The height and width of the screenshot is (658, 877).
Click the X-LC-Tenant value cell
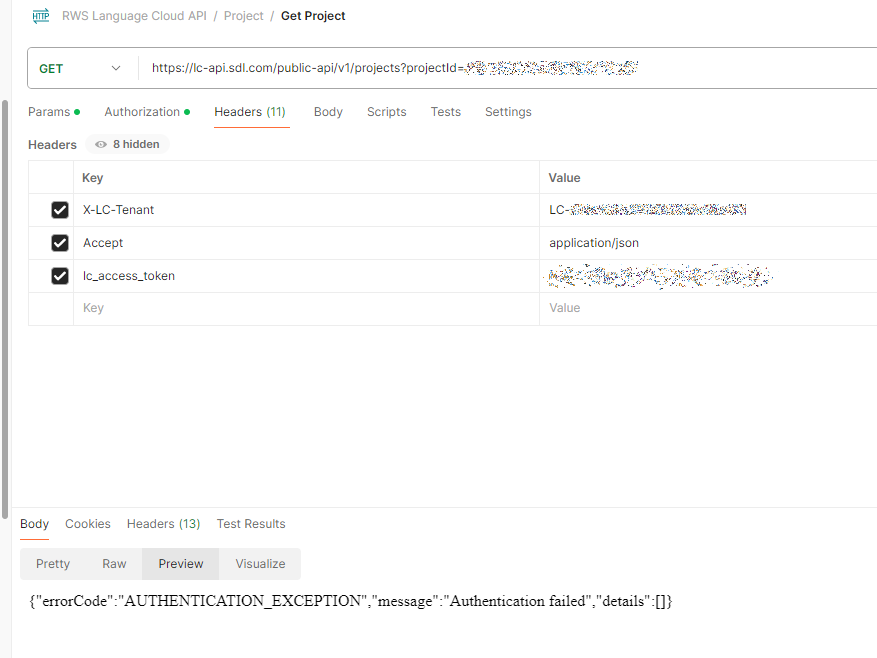(x=708, y=210)
